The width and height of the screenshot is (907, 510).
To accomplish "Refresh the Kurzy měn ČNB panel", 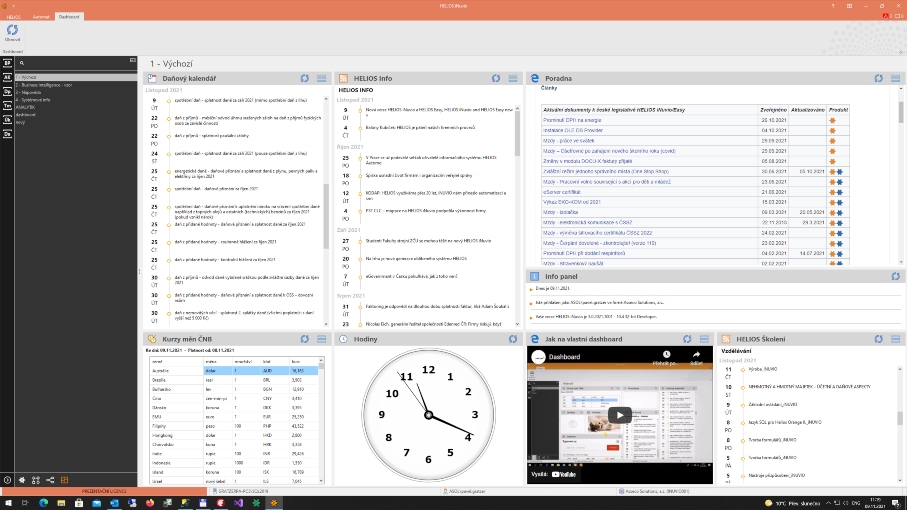I will click(305, 340).
